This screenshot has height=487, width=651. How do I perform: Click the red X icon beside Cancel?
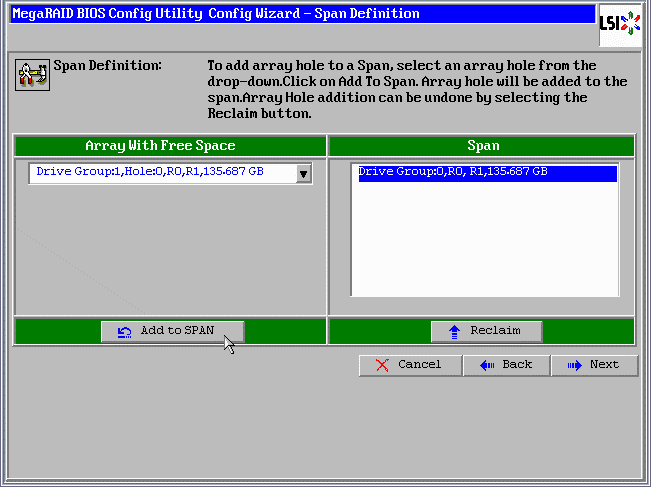pyautogui.click(x=382, y=365)
